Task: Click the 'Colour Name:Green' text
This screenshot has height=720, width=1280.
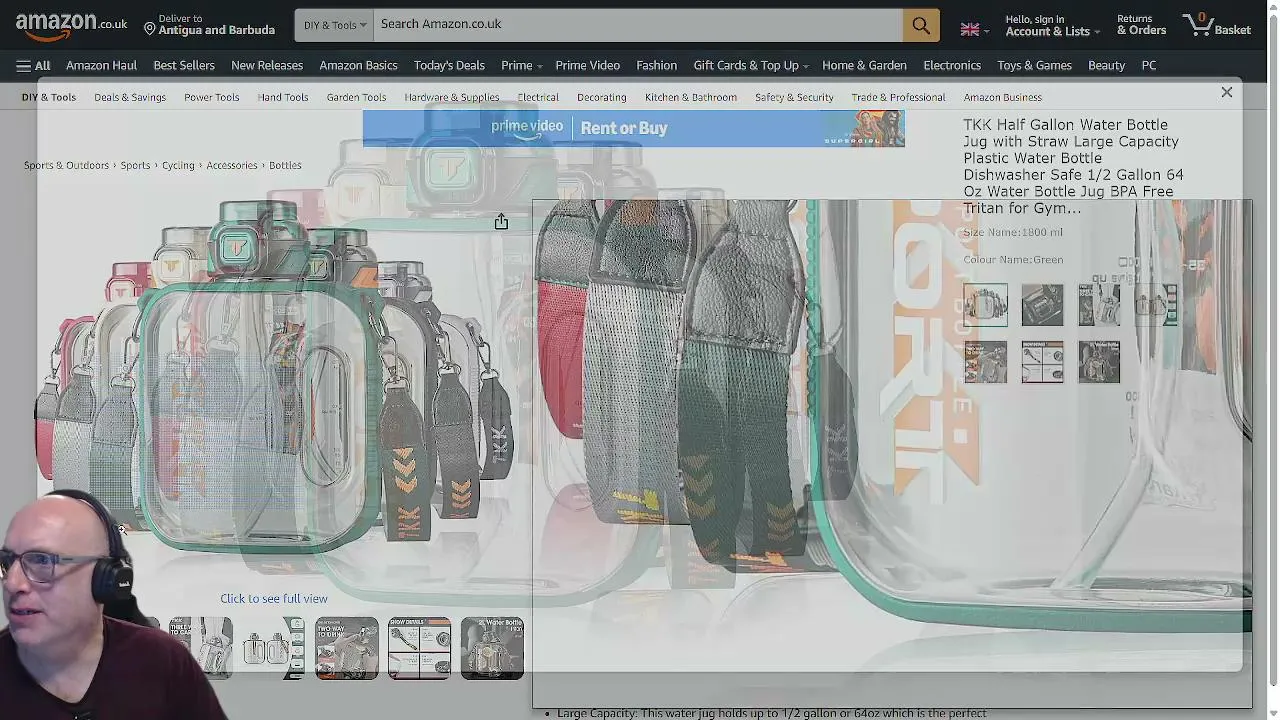Action: pyautogui.click(x=1013, y=260)
